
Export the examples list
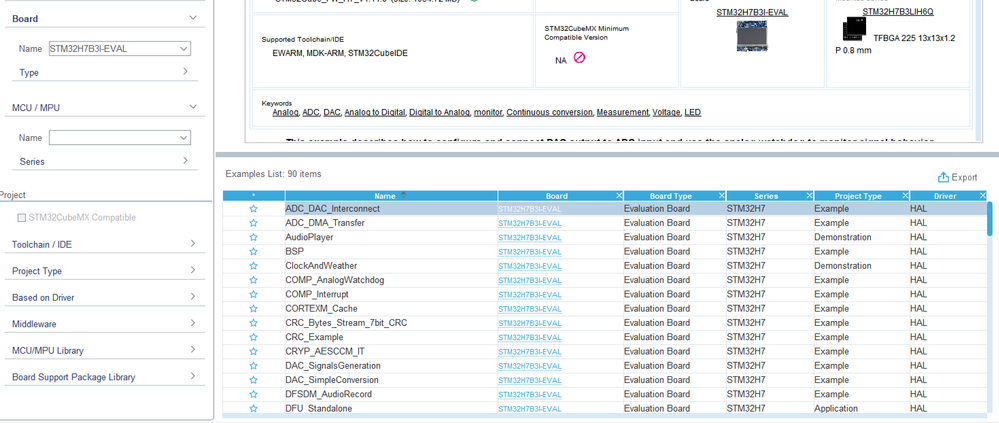(957, 177)
